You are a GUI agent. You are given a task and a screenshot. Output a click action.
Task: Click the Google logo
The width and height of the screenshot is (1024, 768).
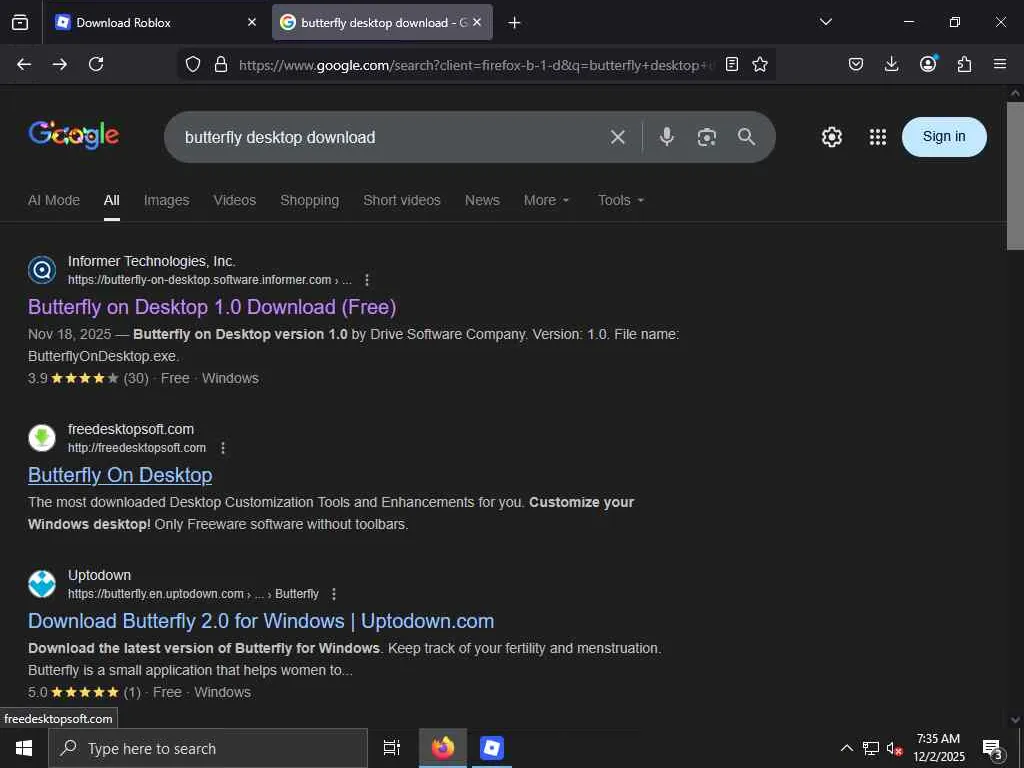(x=74, y=135)
